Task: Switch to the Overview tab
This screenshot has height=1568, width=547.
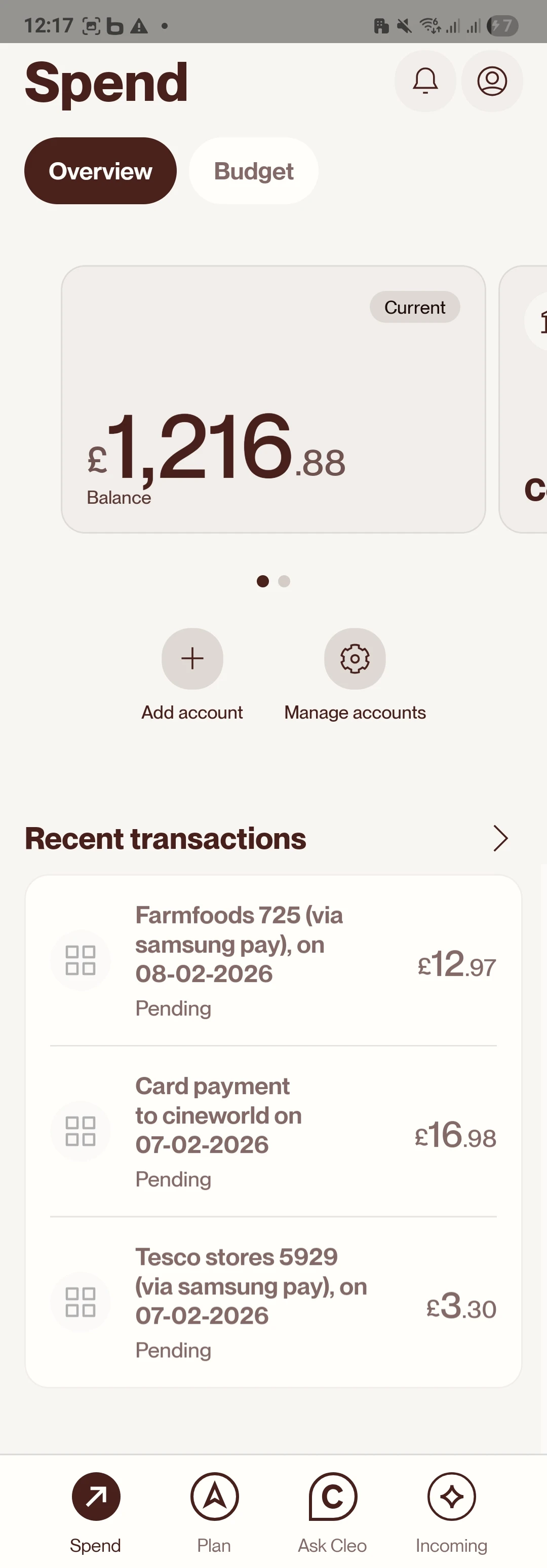Action: coord(100,171)
